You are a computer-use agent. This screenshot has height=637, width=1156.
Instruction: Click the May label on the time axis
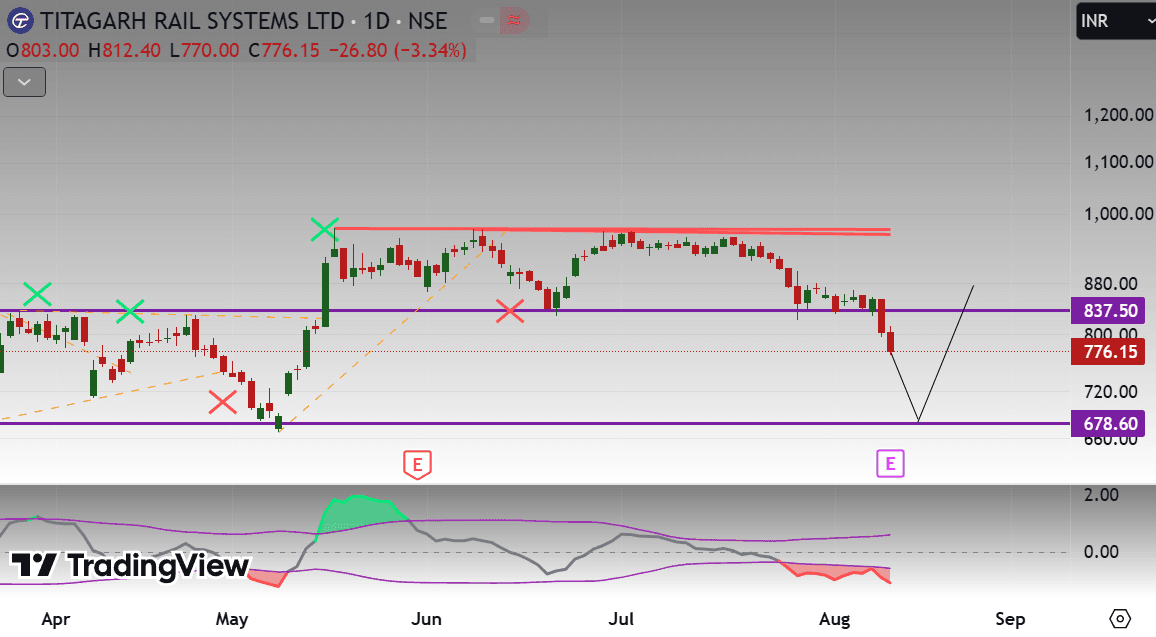click(231, 619)
